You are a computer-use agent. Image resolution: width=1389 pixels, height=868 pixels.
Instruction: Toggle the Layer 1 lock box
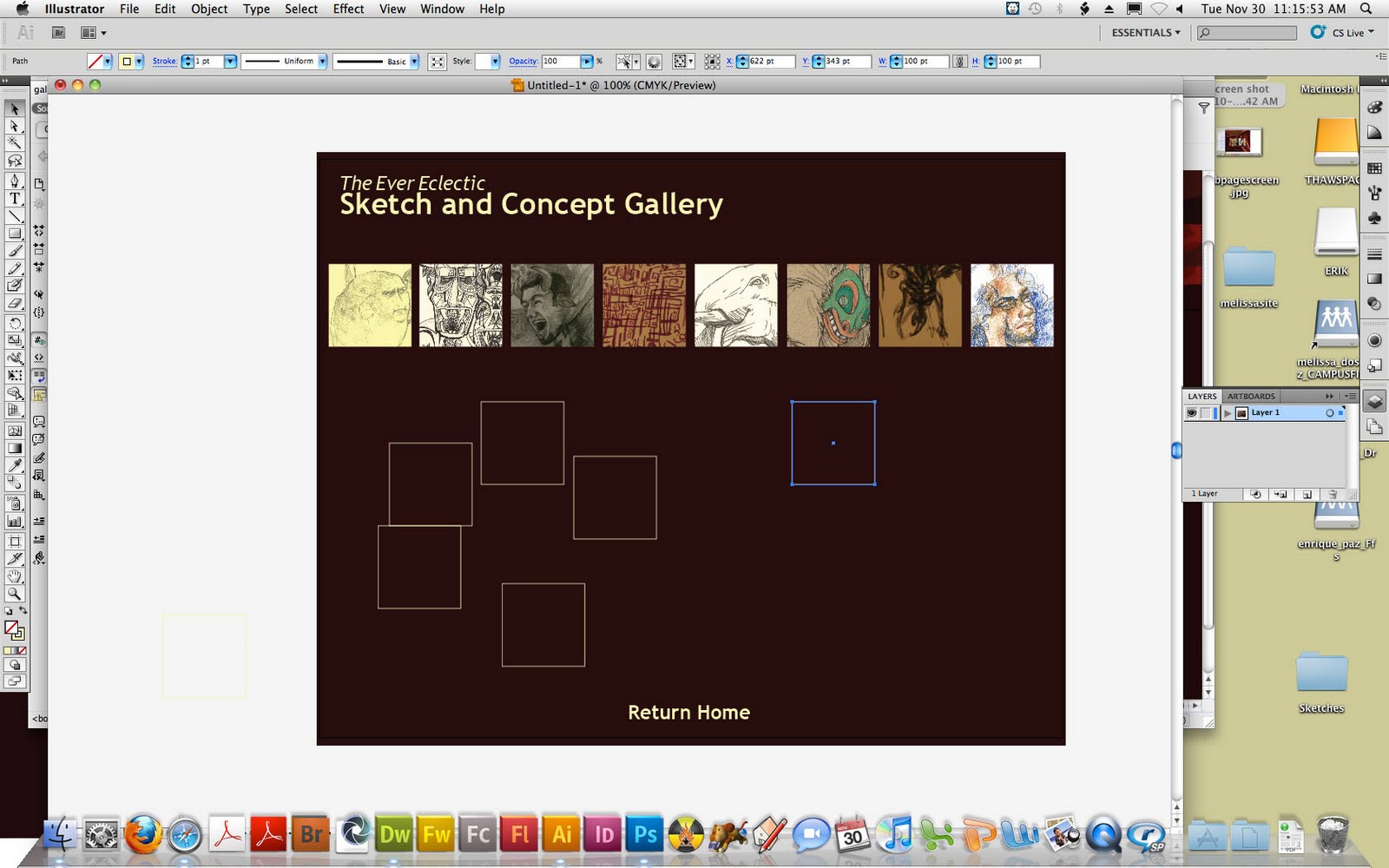coord(1206,413)
